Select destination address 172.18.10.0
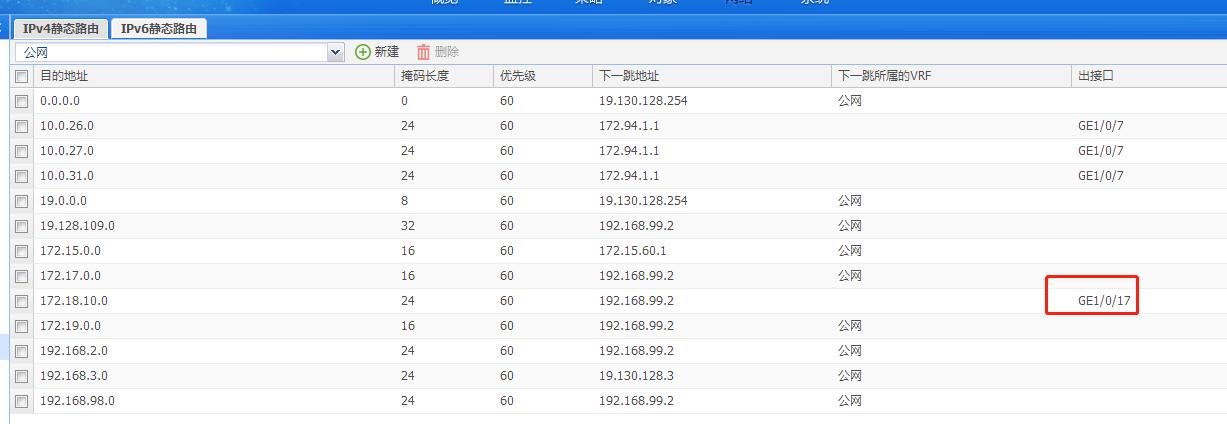Image resolution: width=1227 pixels, height=424 pixels. 74,301
